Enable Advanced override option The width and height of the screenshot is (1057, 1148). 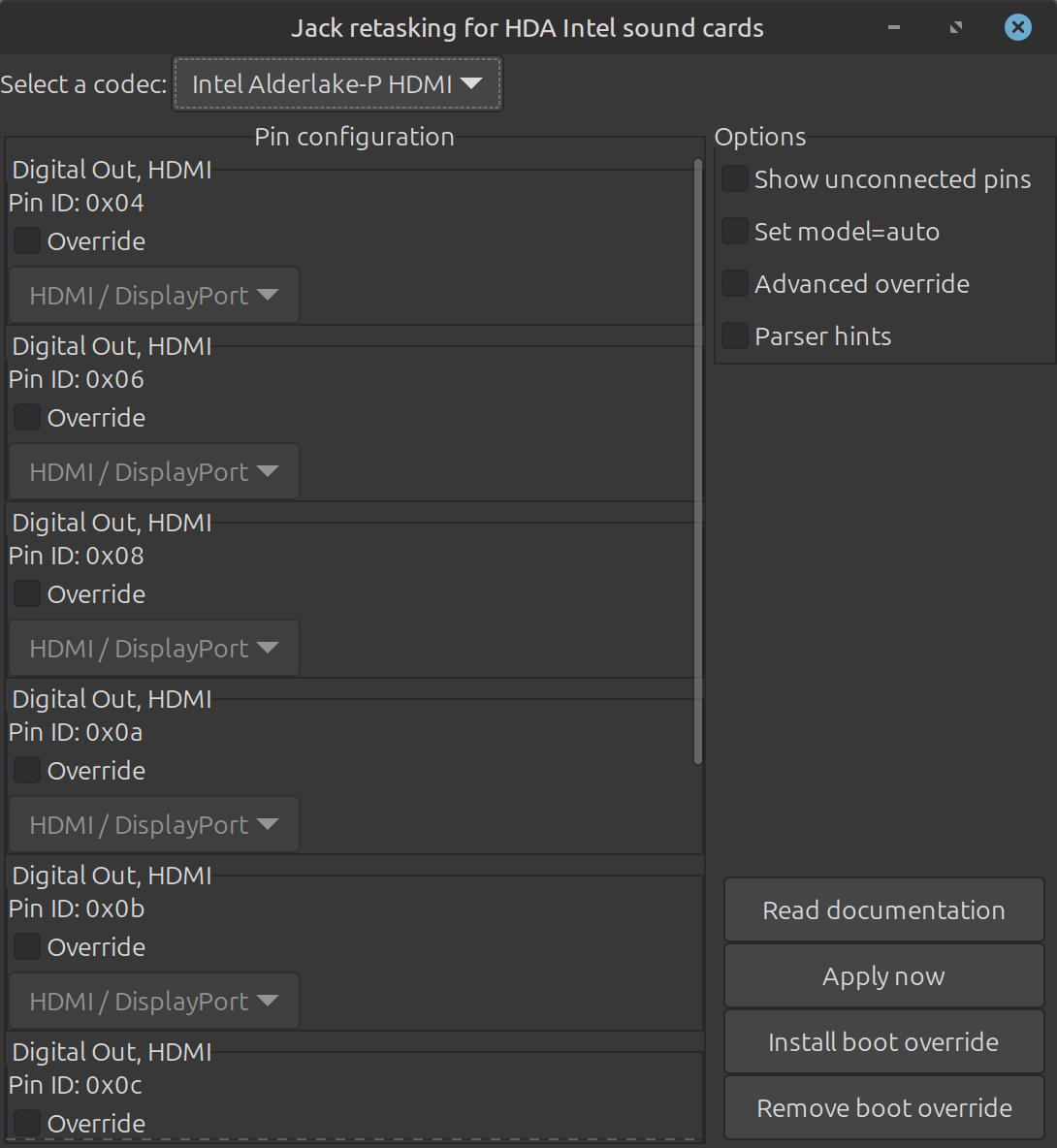tap(736, 284)
